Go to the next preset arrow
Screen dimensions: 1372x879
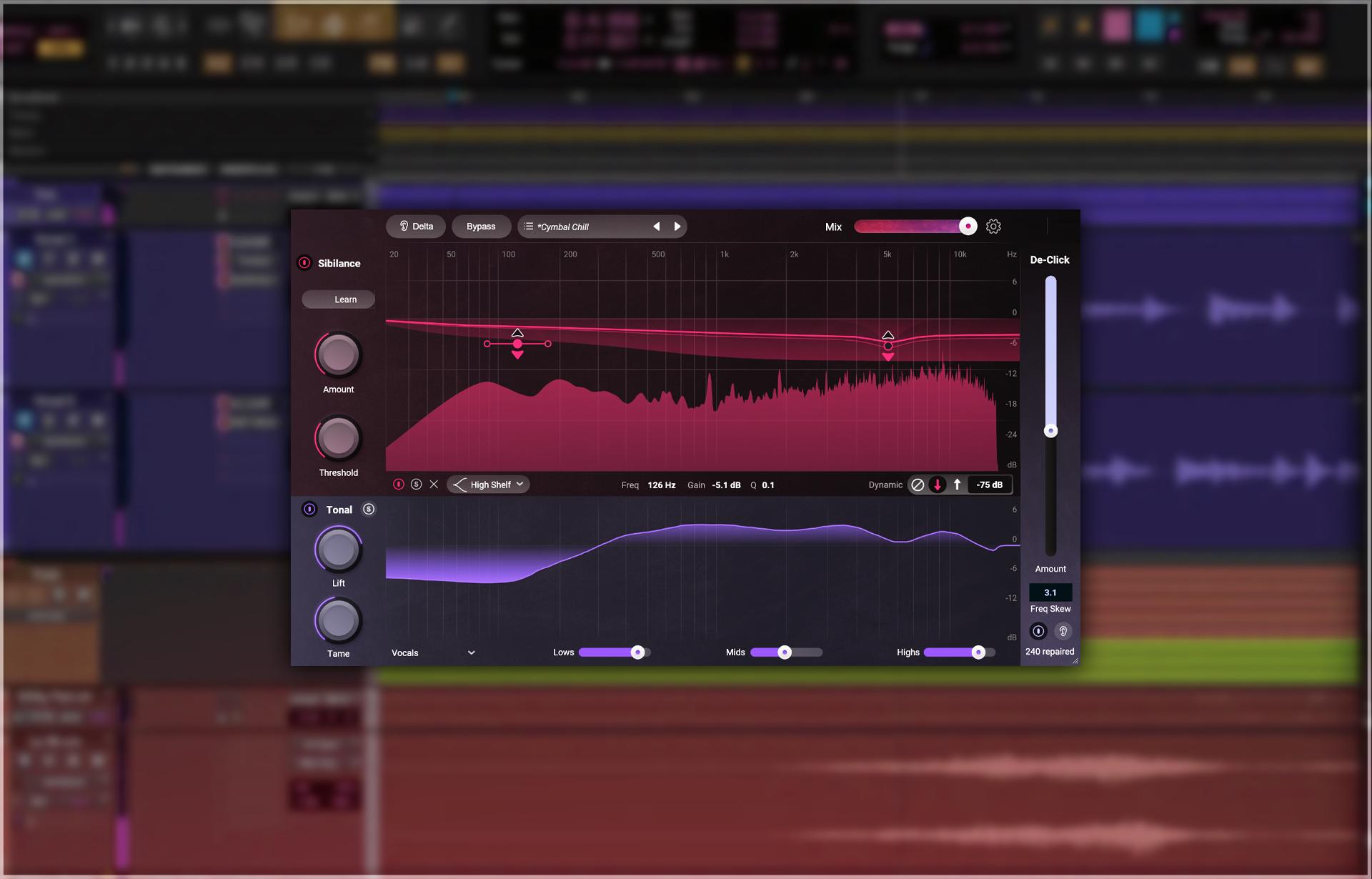coord(677,227)
